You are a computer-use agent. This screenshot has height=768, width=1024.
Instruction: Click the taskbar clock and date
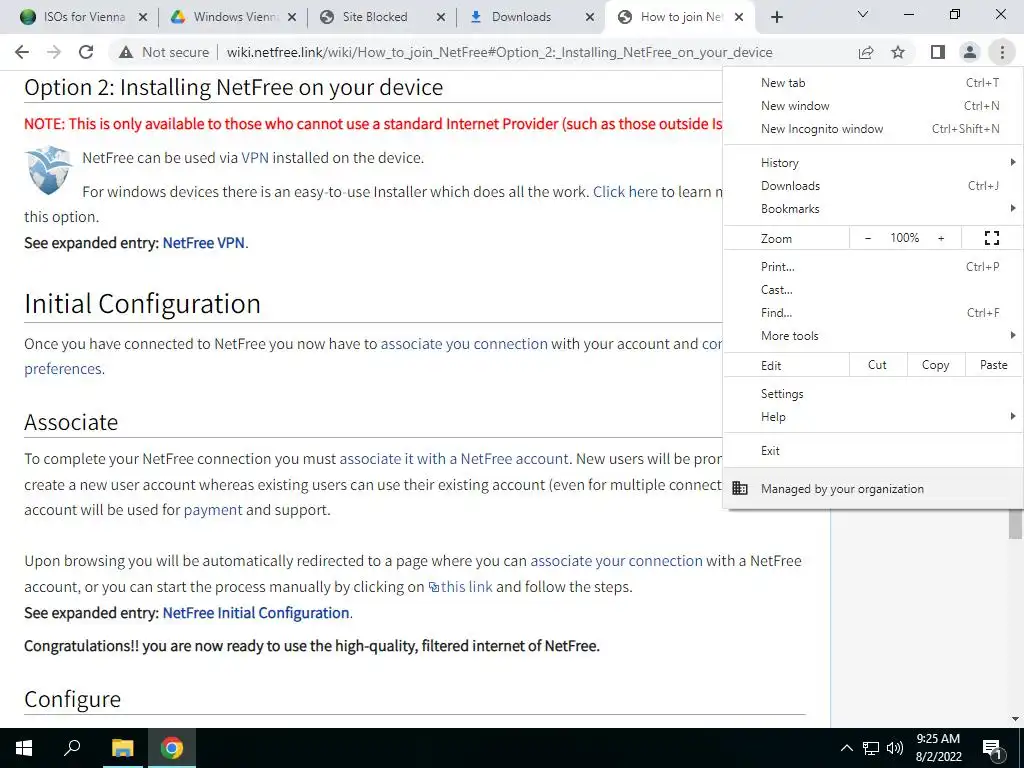[x=938, y=748]
